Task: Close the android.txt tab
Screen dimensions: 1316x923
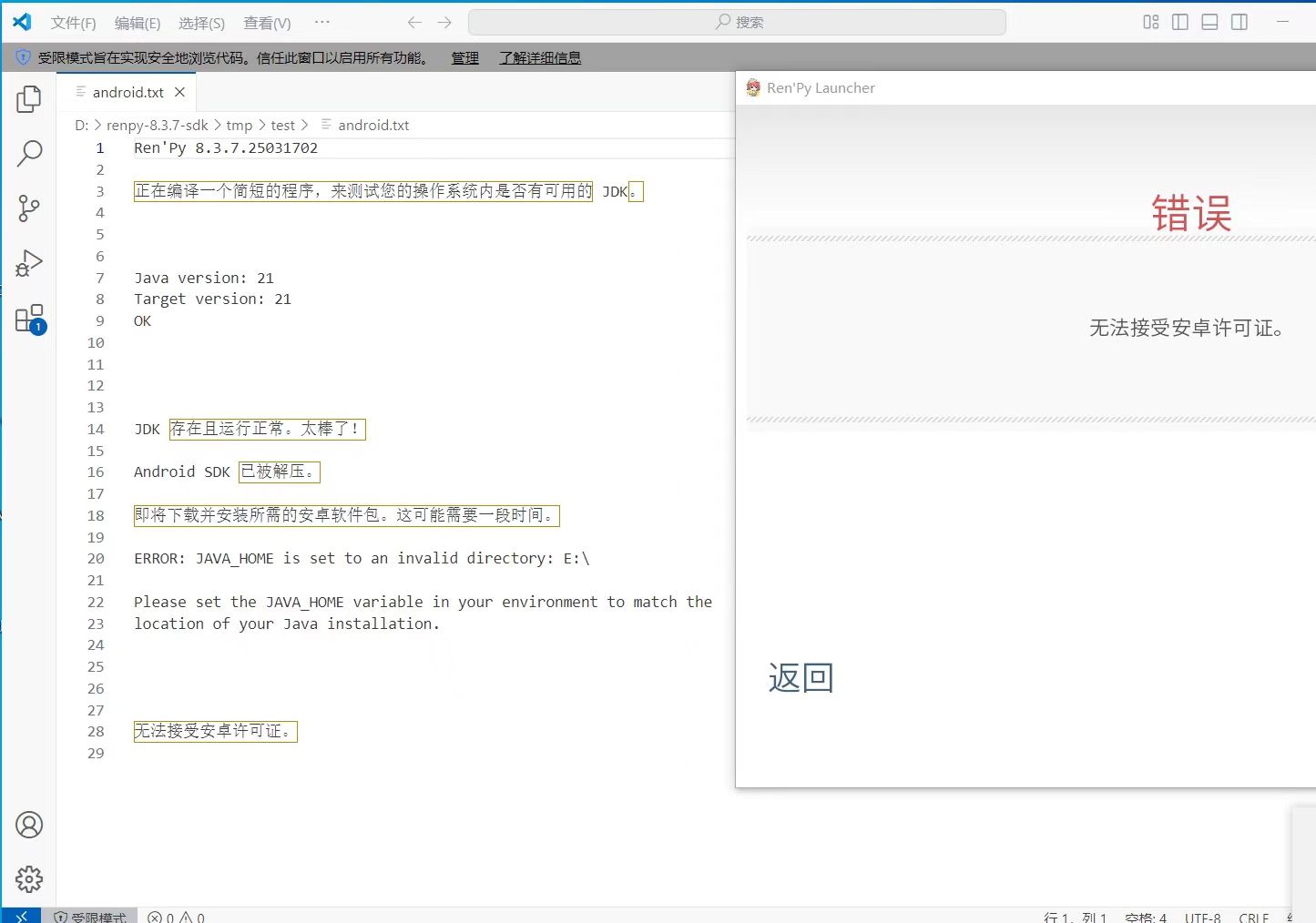Action: 179,92
